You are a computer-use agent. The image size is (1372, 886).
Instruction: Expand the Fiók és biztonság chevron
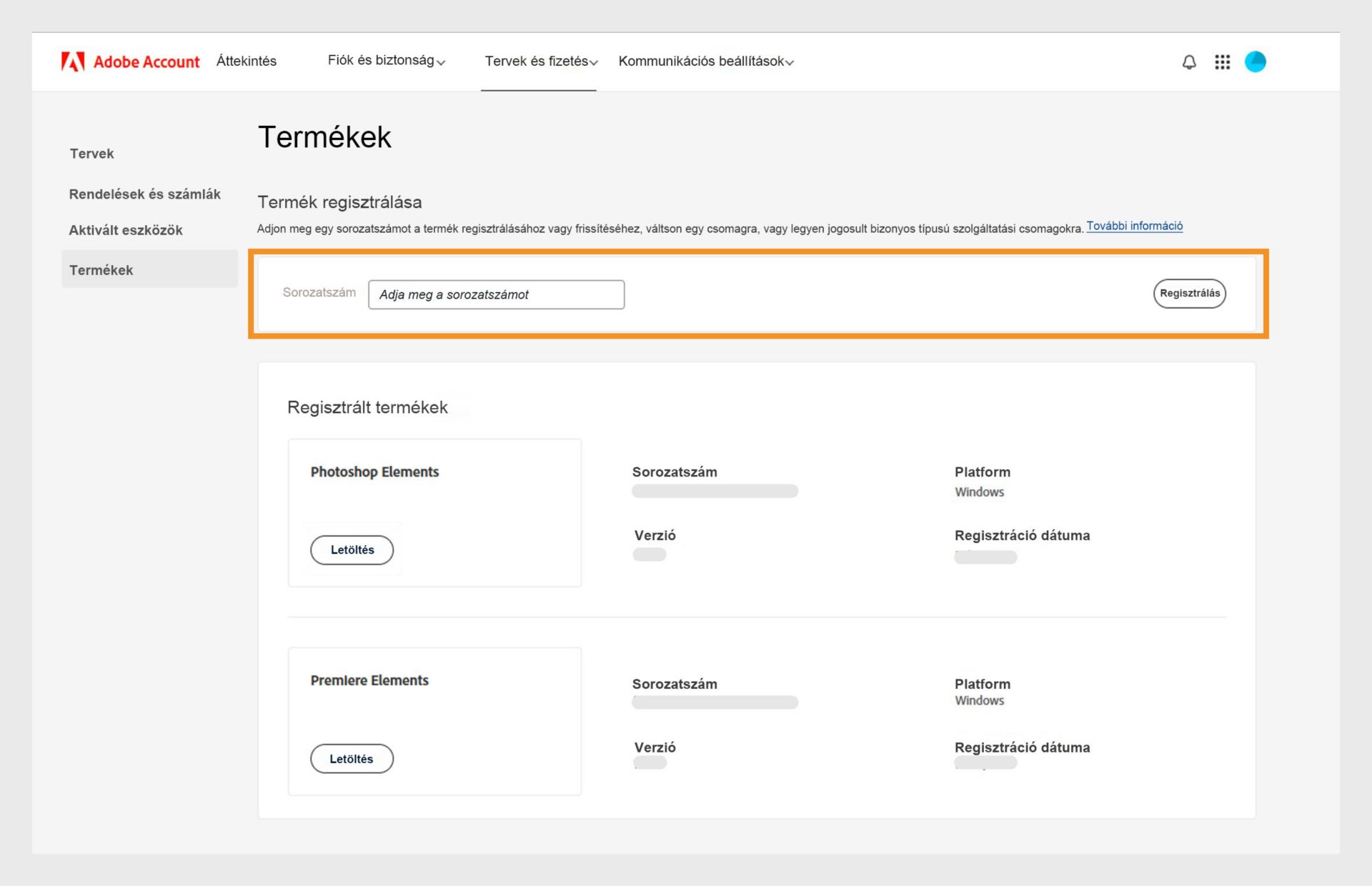(442, 64)
